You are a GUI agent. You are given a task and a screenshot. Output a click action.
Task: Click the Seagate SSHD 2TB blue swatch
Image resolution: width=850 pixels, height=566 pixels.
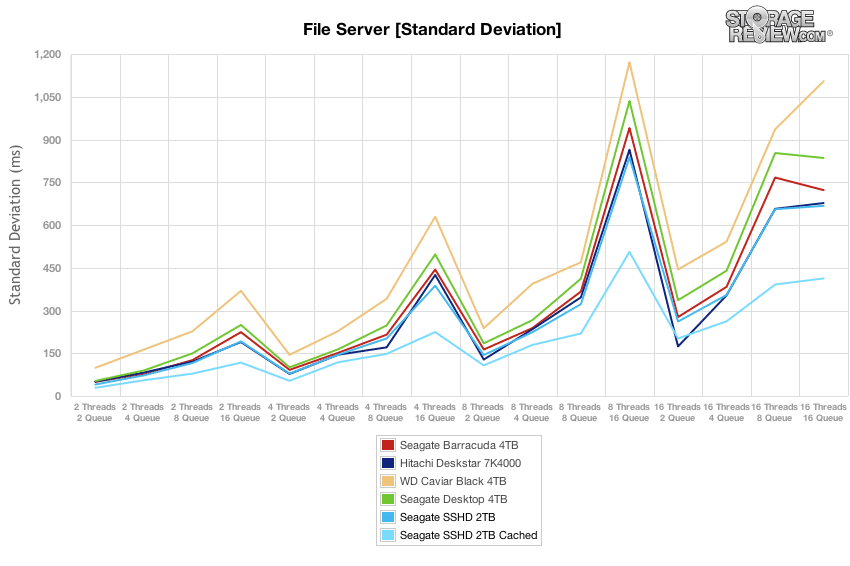click(388, 517)
